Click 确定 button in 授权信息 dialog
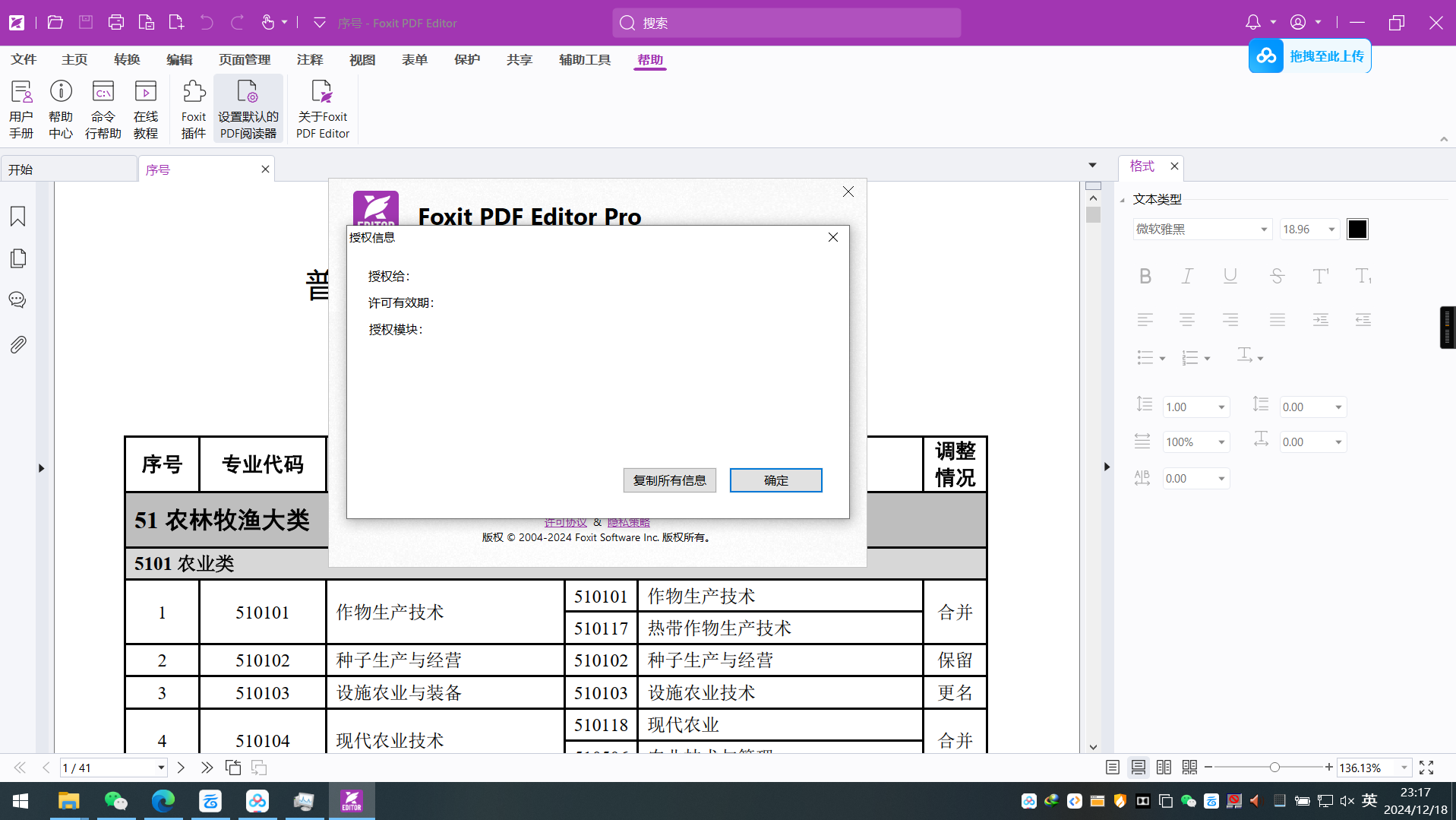Image resolution: width=1456 pixels, height=820 pixels. click(776, 480)
